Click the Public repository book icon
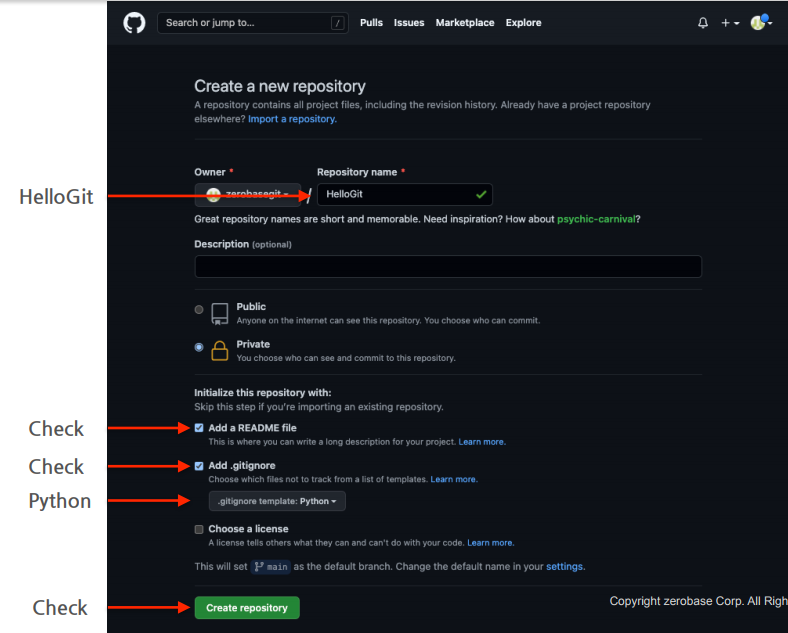 [x=220, y=313]
